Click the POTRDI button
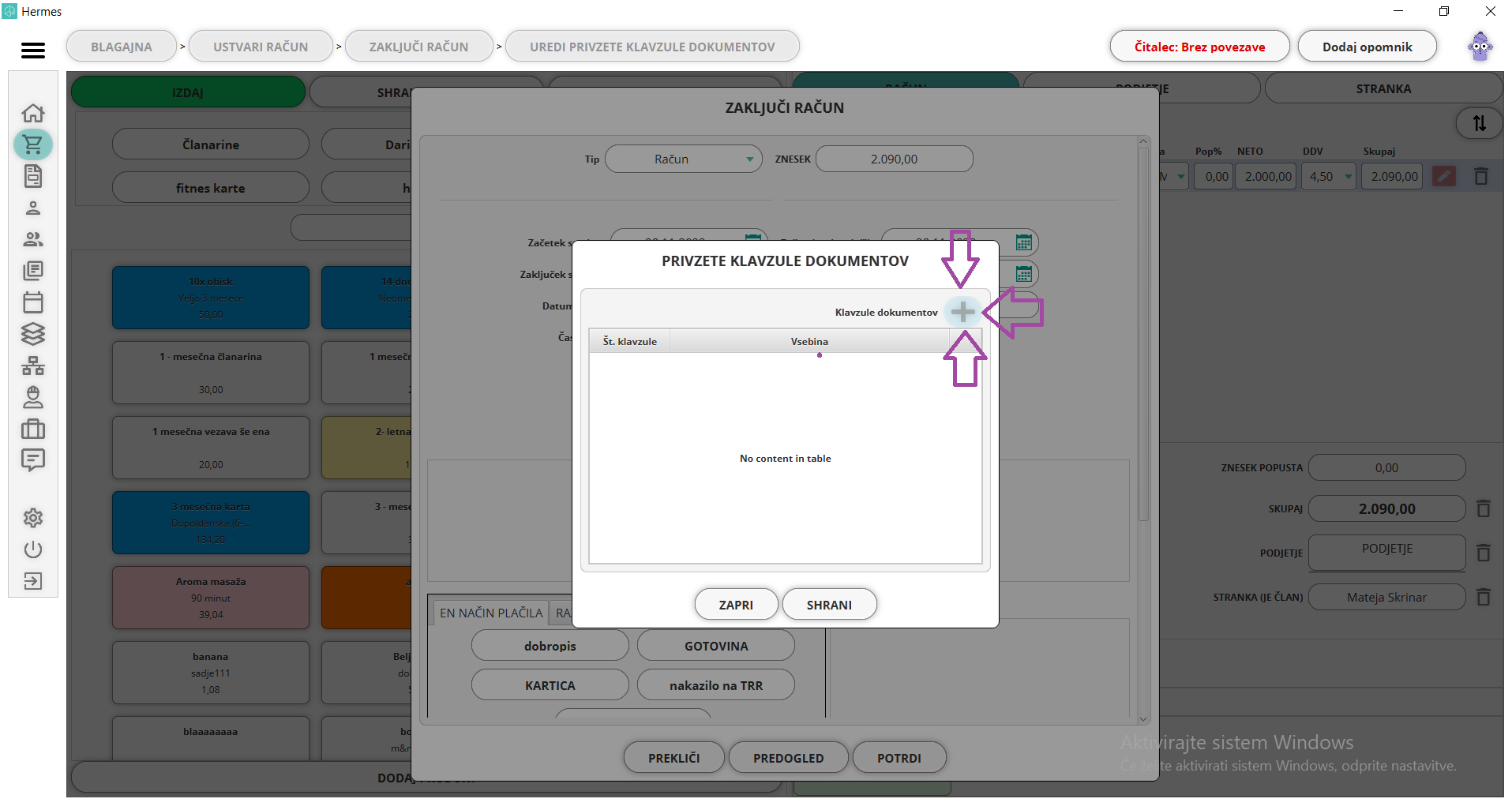Screen dimensions: 1512x810 tap(899, 758)
